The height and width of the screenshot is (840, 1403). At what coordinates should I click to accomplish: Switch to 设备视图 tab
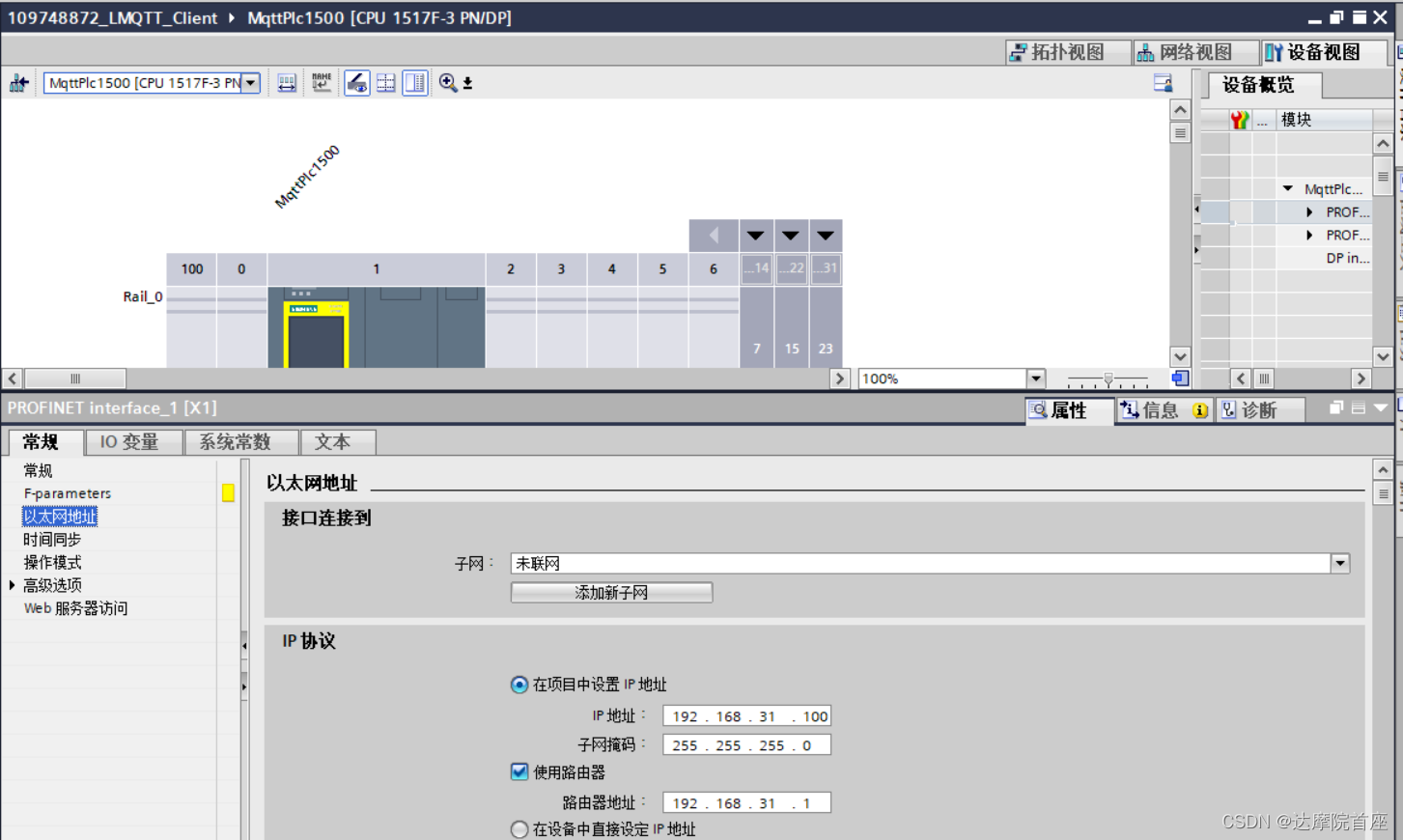pos(1325,52)
